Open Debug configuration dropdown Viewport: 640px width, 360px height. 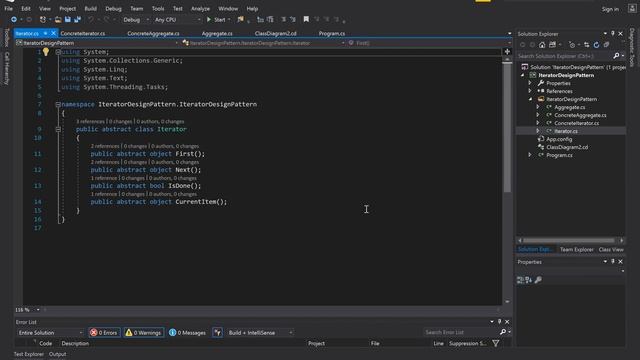point(136,20)
